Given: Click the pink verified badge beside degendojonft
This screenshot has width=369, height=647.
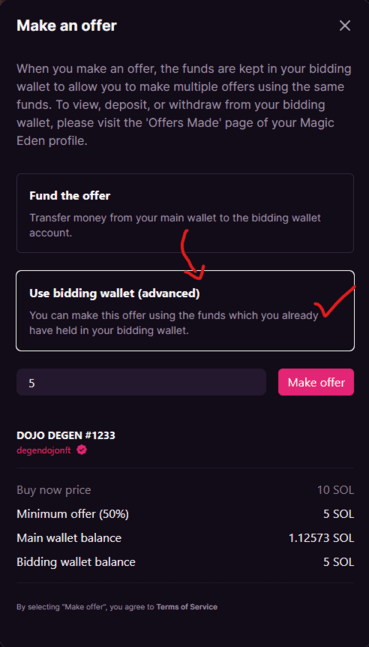Looking at the screenshot, I should pyautogui.click(x=82, y=450).
